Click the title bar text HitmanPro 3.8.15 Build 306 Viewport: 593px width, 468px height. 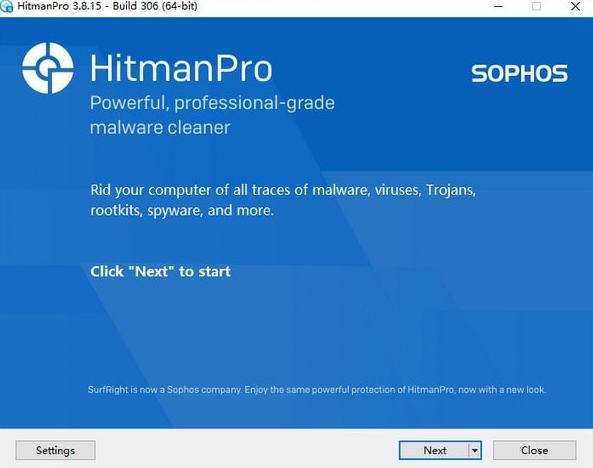tap(107, 6)
